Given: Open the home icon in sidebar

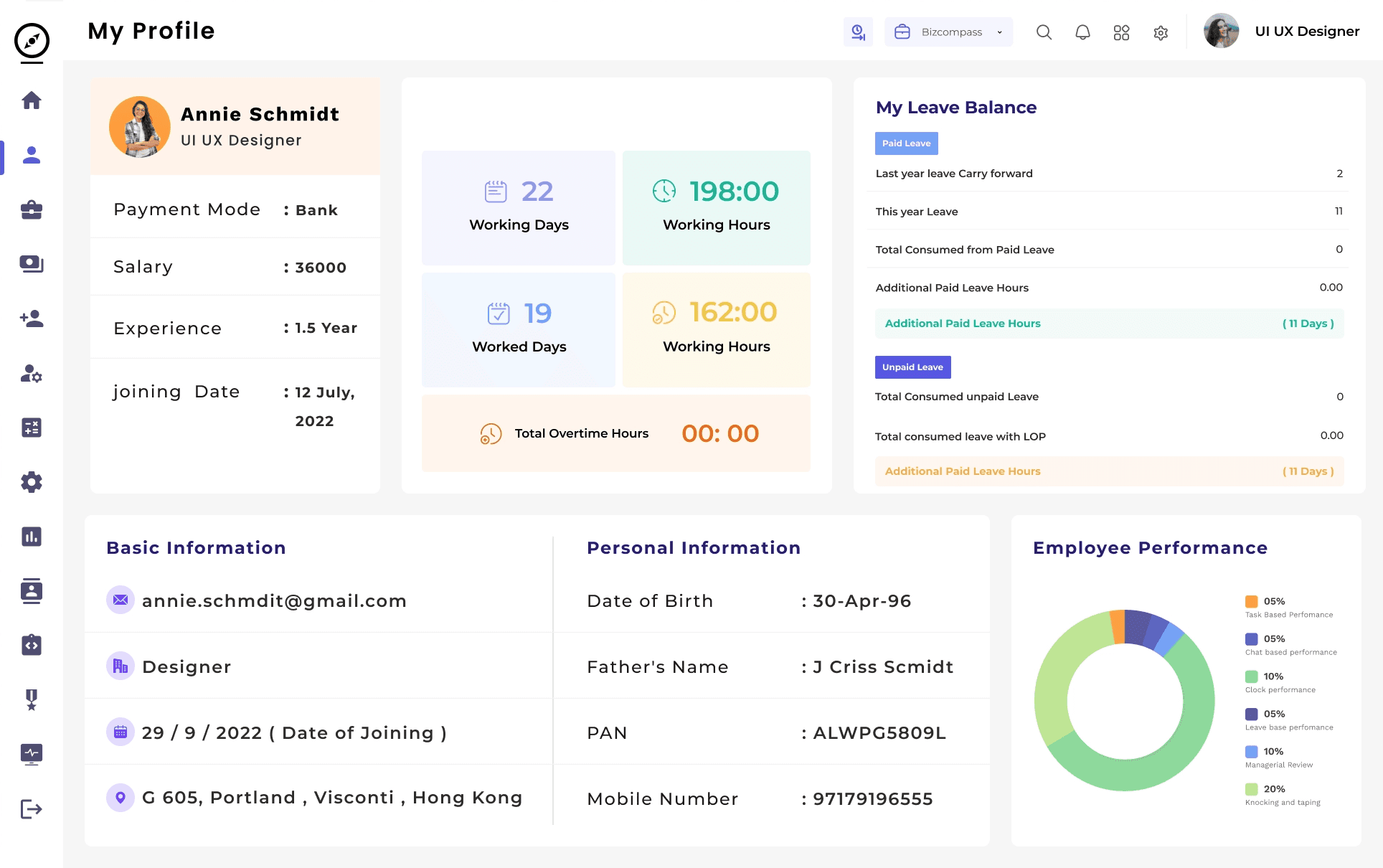Looking at the screenshot, I should coord(32,100).
